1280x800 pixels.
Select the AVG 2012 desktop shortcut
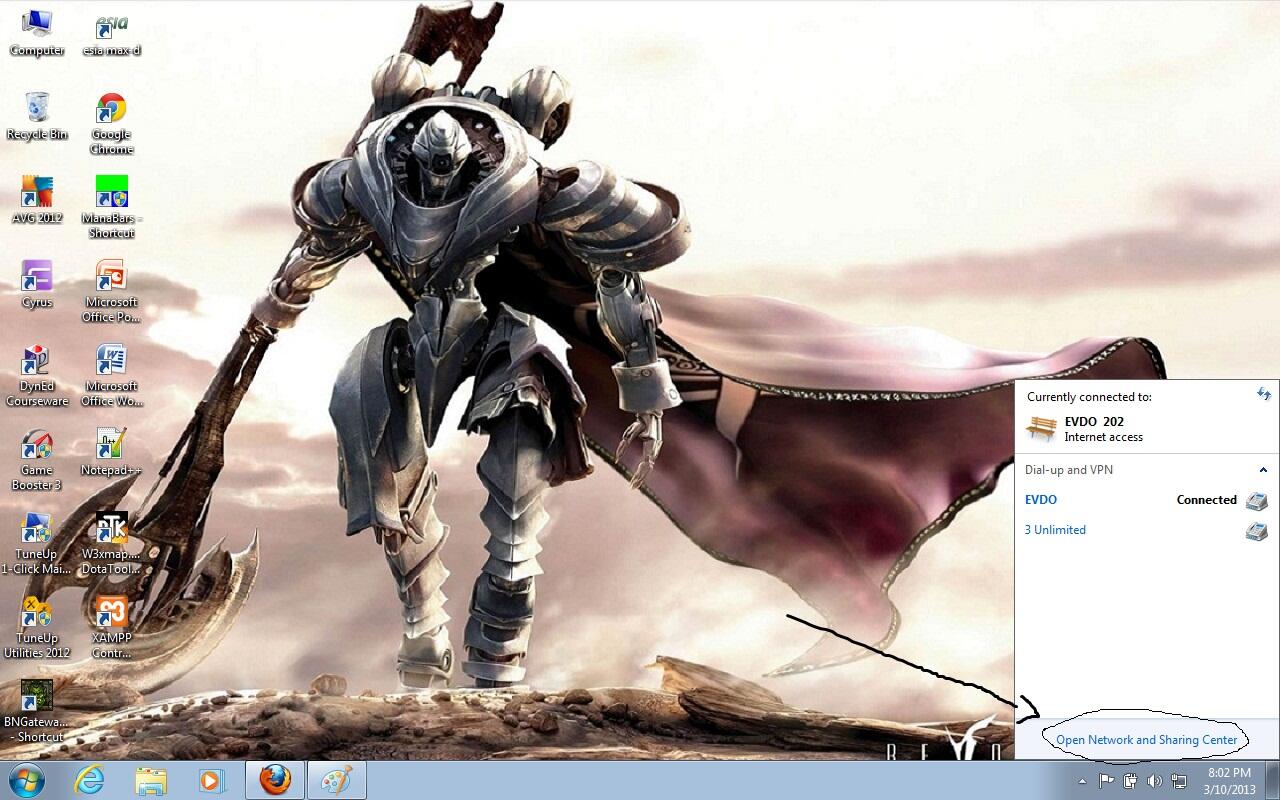point(37,200)
